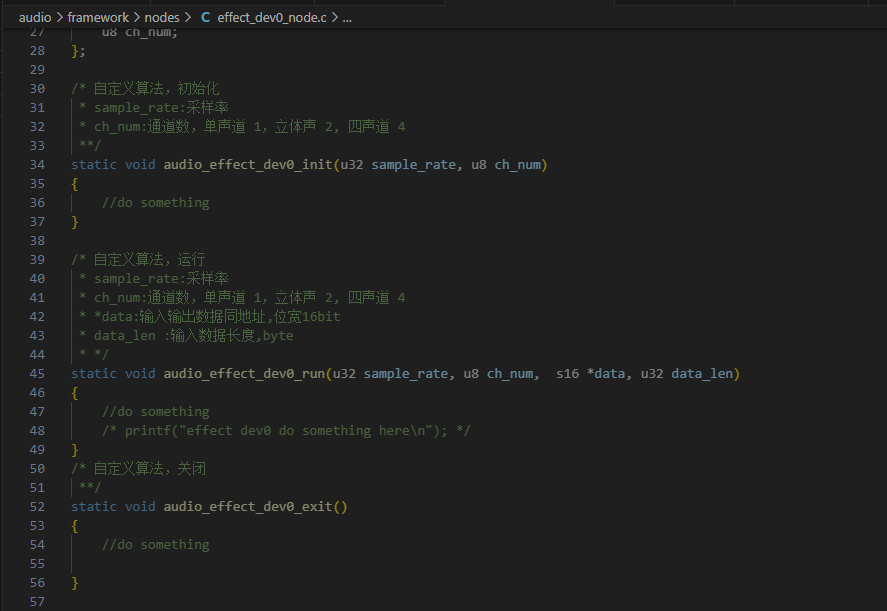Click the data_len parameter on line 45

pos(702,373)
